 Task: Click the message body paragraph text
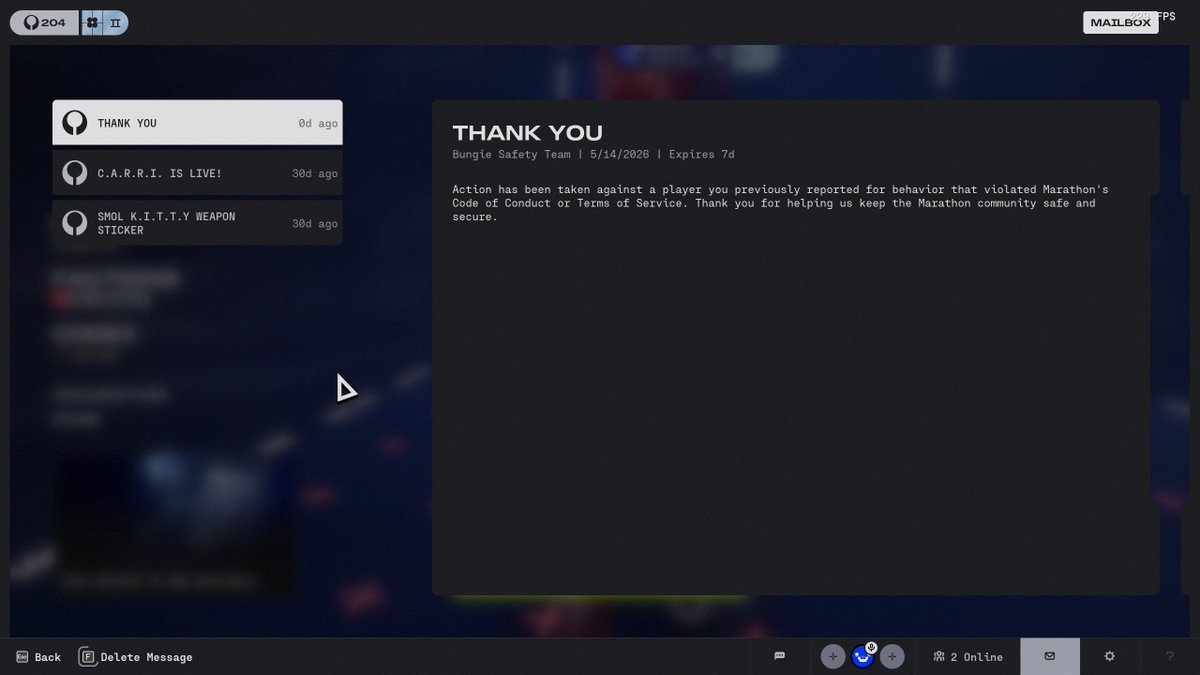(x=780, y=203)
